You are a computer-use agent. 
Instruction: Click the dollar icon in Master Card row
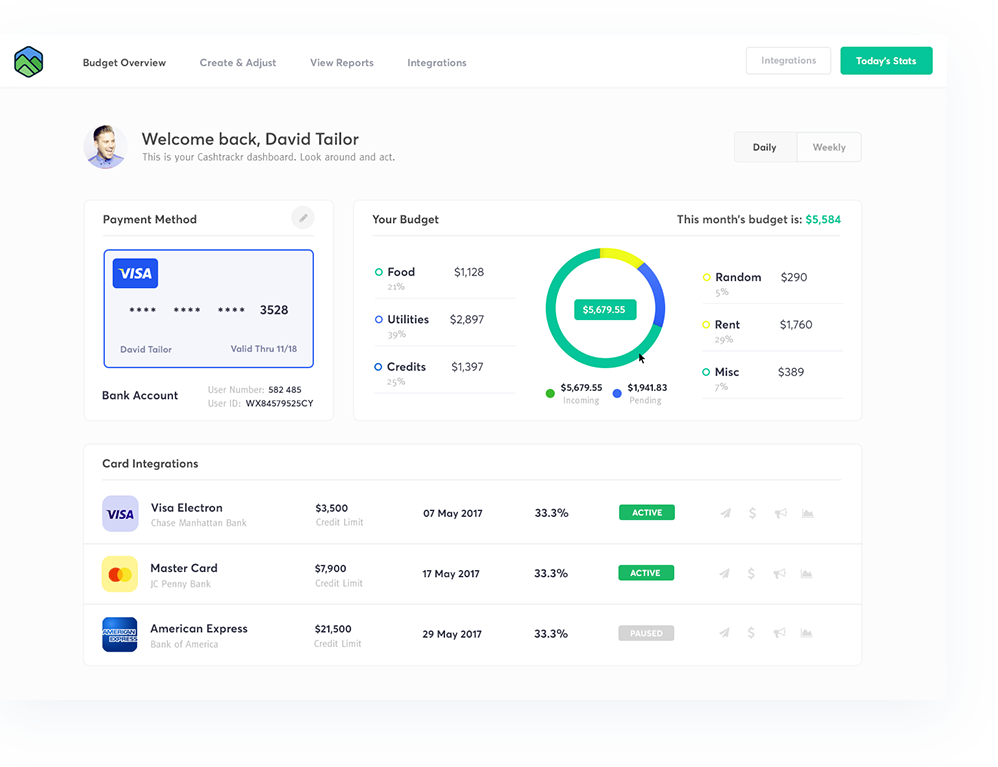pyautogui.click(x=752, y=573)
